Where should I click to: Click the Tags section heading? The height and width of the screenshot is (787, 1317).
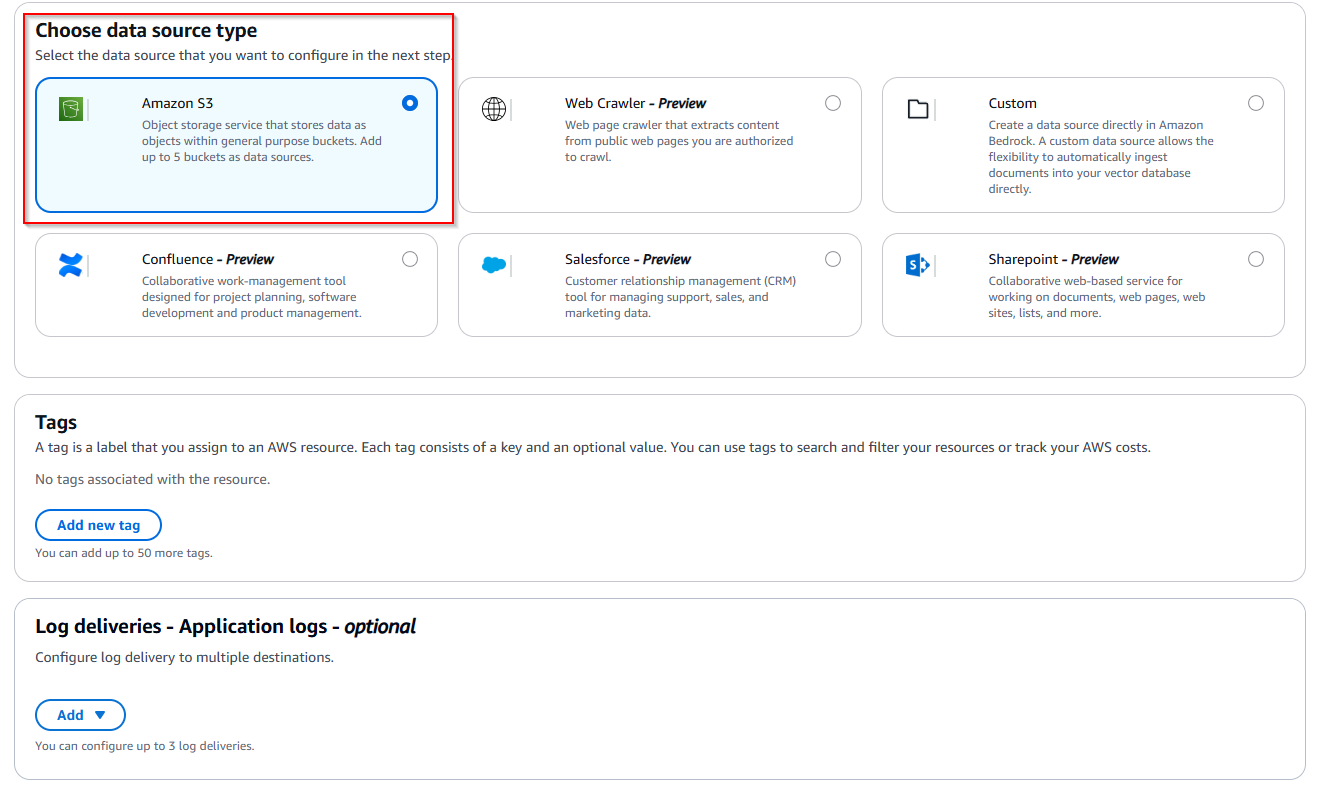[56, 422]
